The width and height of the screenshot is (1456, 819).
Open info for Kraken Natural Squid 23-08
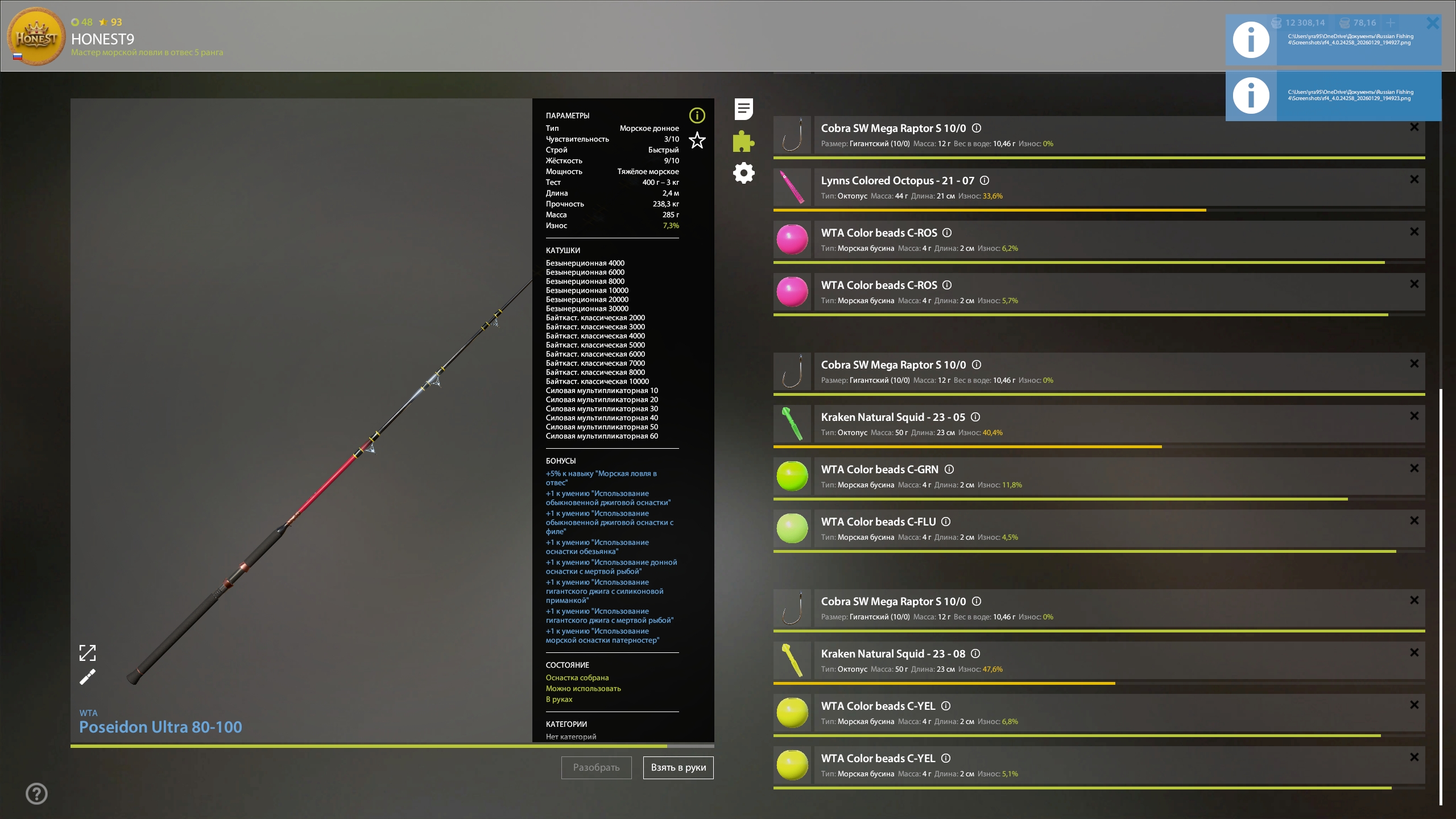[975, 653]
